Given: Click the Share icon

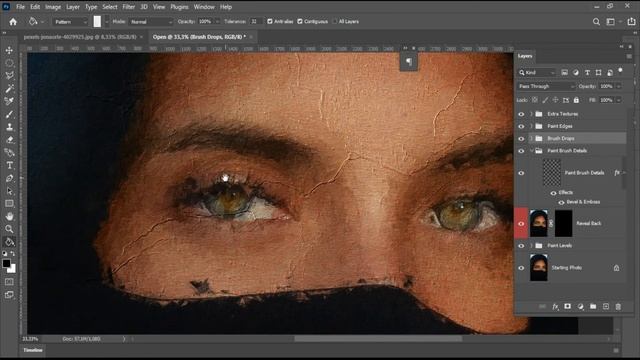Looking at the screenshot, I should [x=631, y=22].
